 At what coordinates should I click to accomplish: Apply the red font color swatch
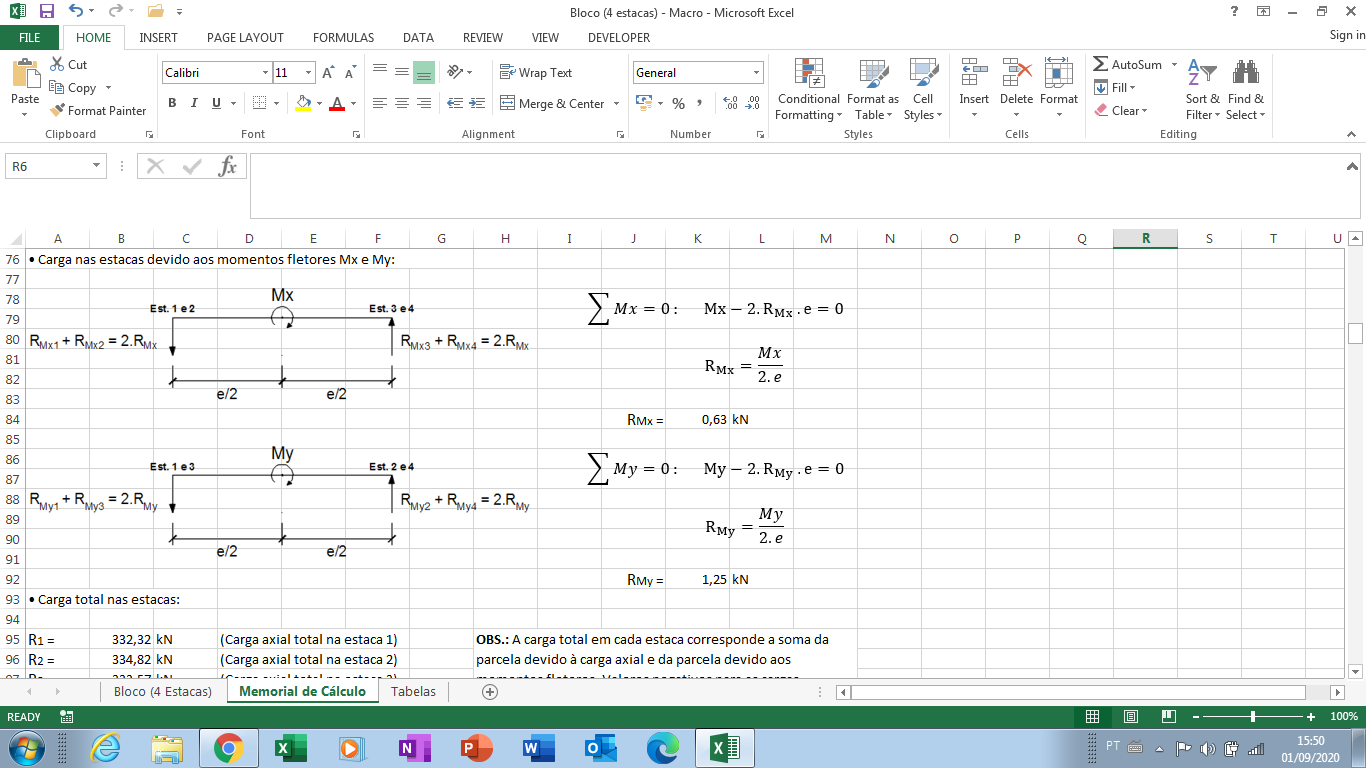click(337, 103)
